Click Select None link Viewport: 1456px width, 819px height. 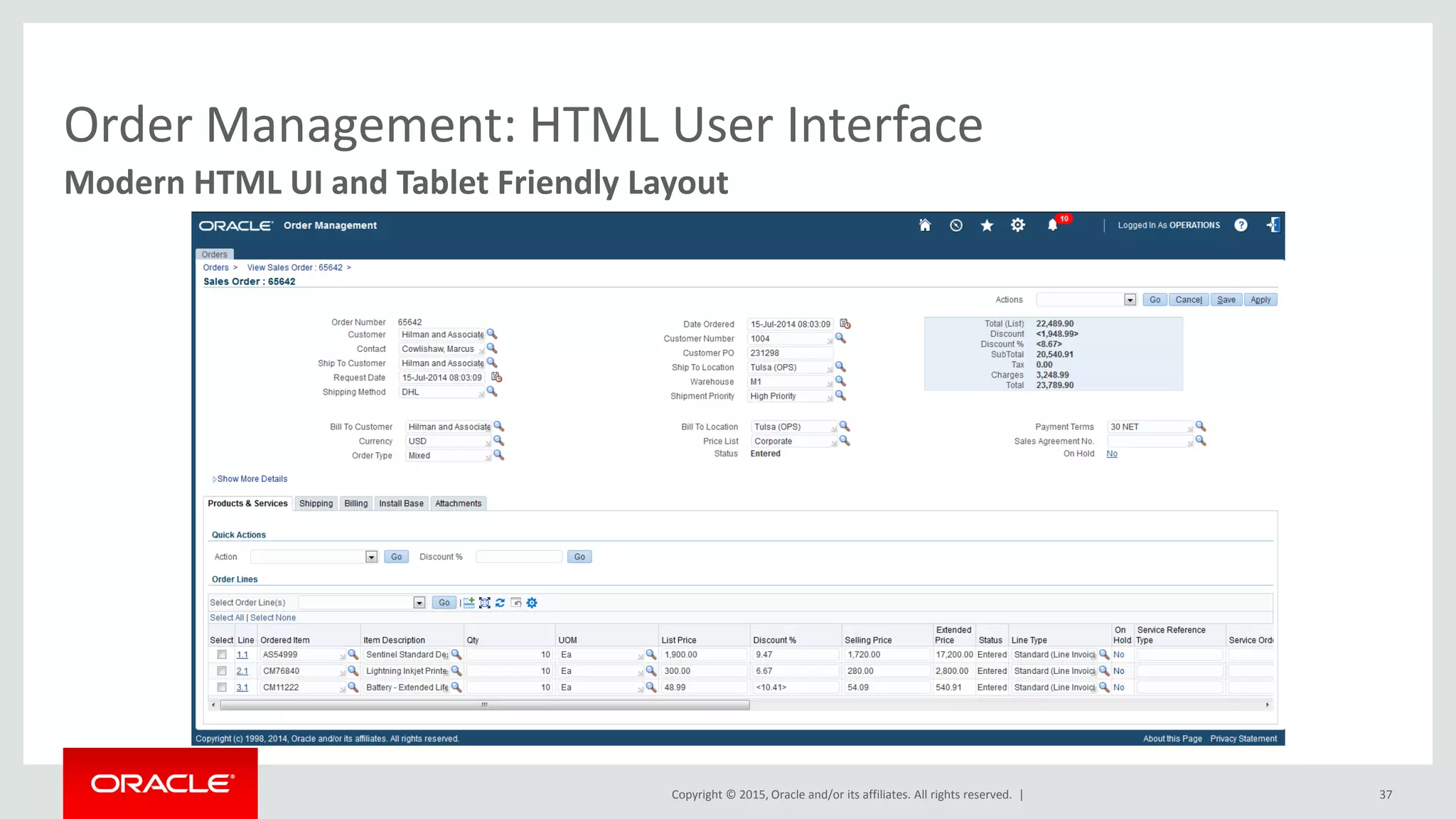(x=273, y=618)
